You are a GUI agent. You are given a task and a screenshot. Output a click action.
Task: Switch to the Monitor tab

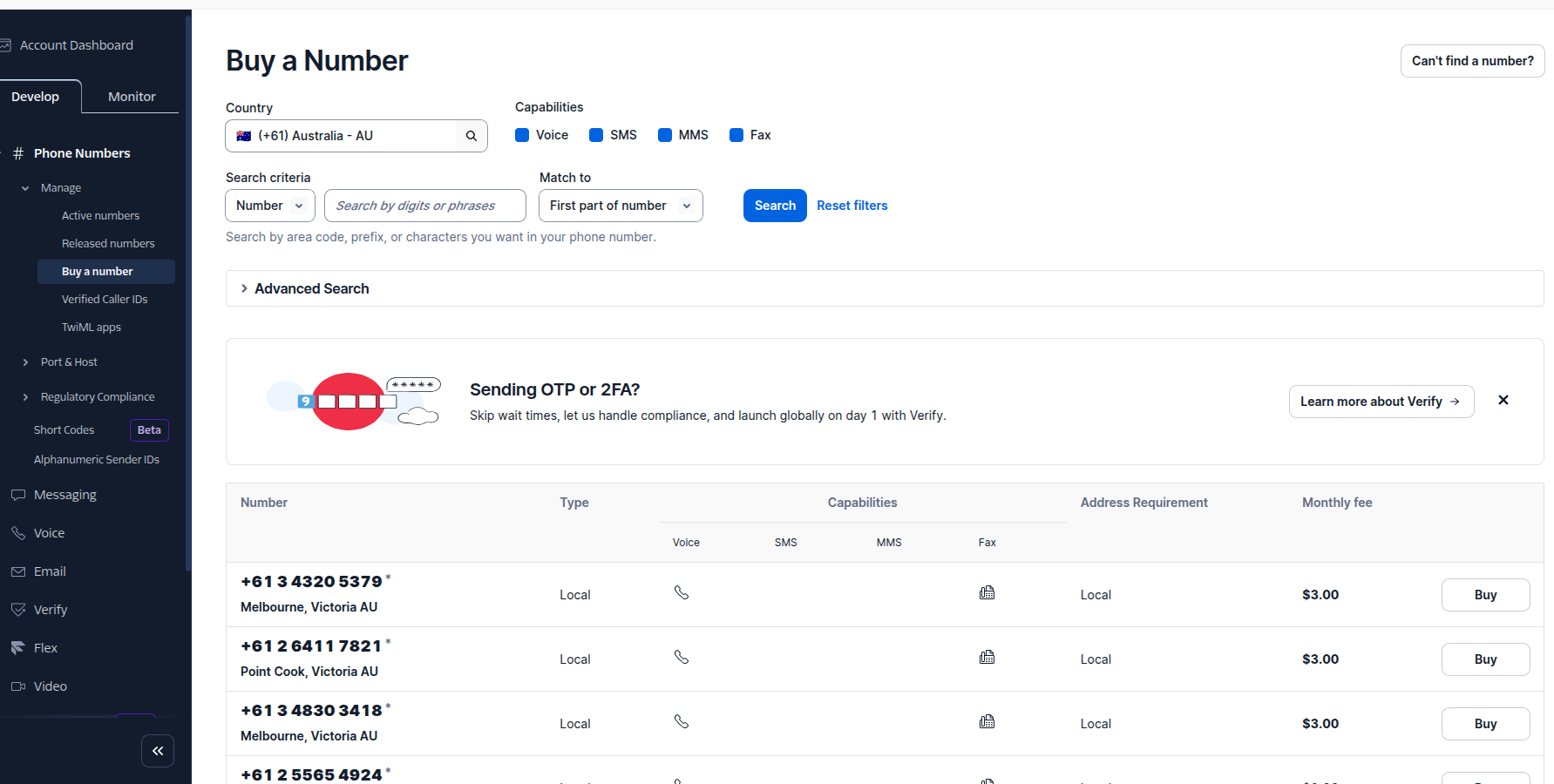[x=132, y=97]
